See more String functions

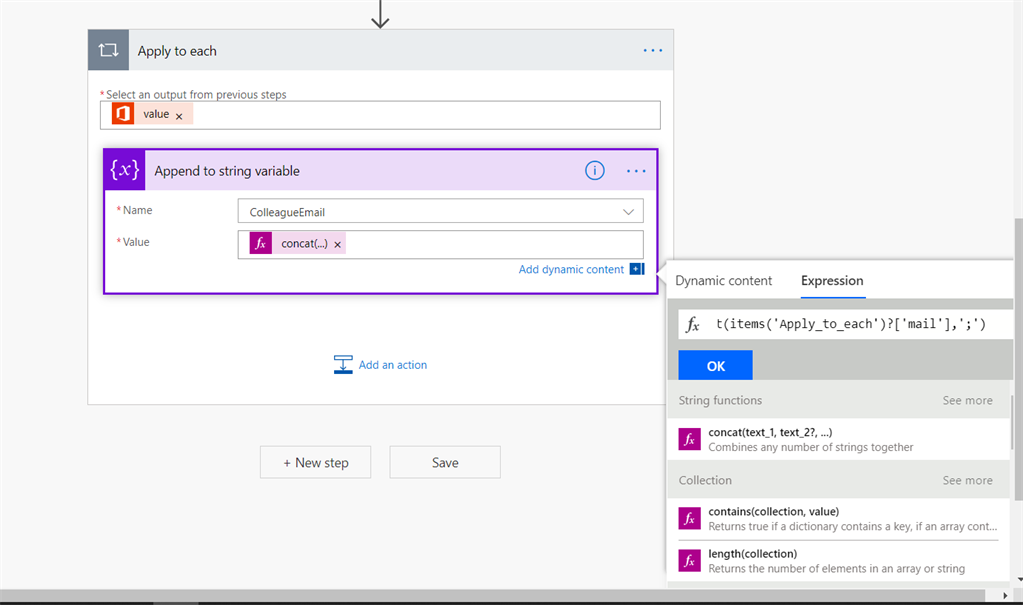coord(967,400)
